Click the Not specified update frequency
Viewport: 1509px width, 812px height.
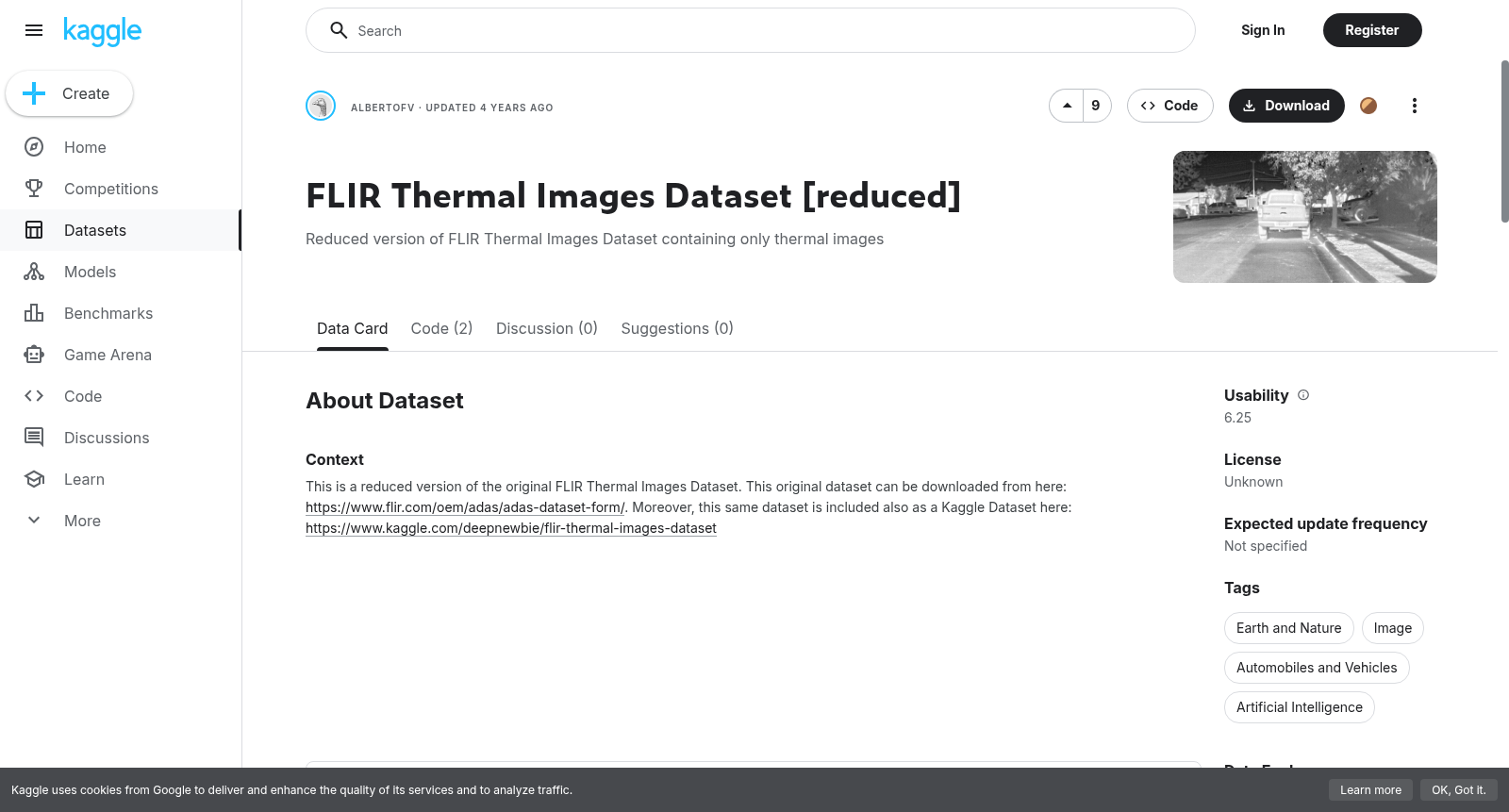click(1266, 546)
